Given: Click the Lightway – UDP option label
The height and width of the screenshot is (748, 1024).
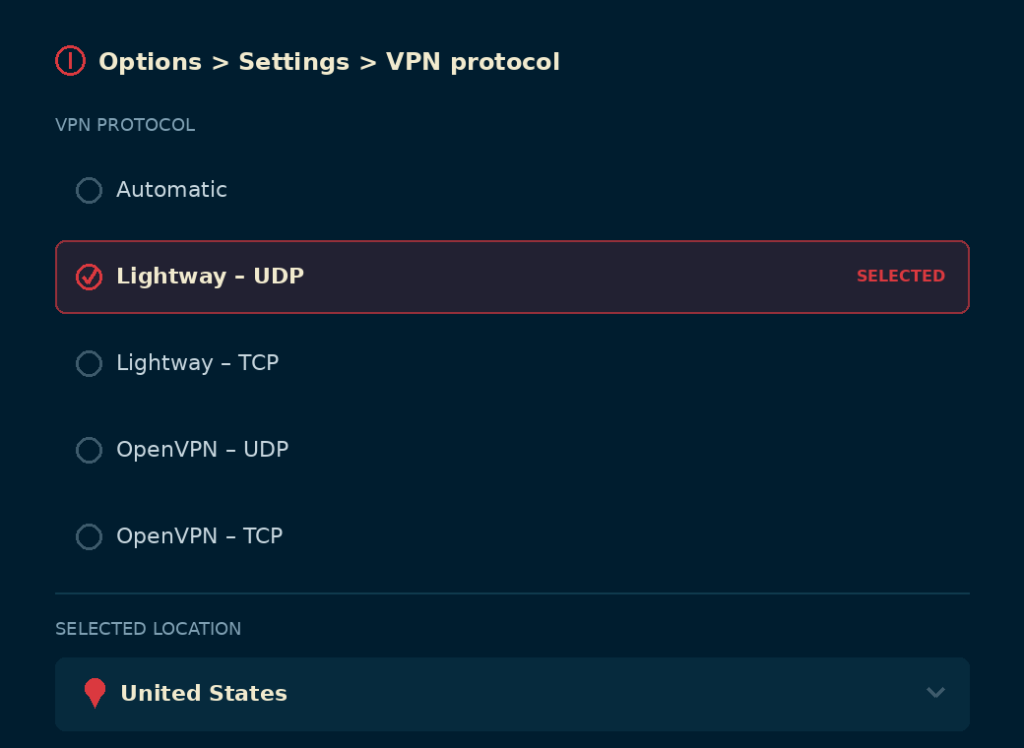Looking at the screenshot, I should pos(210,276).
